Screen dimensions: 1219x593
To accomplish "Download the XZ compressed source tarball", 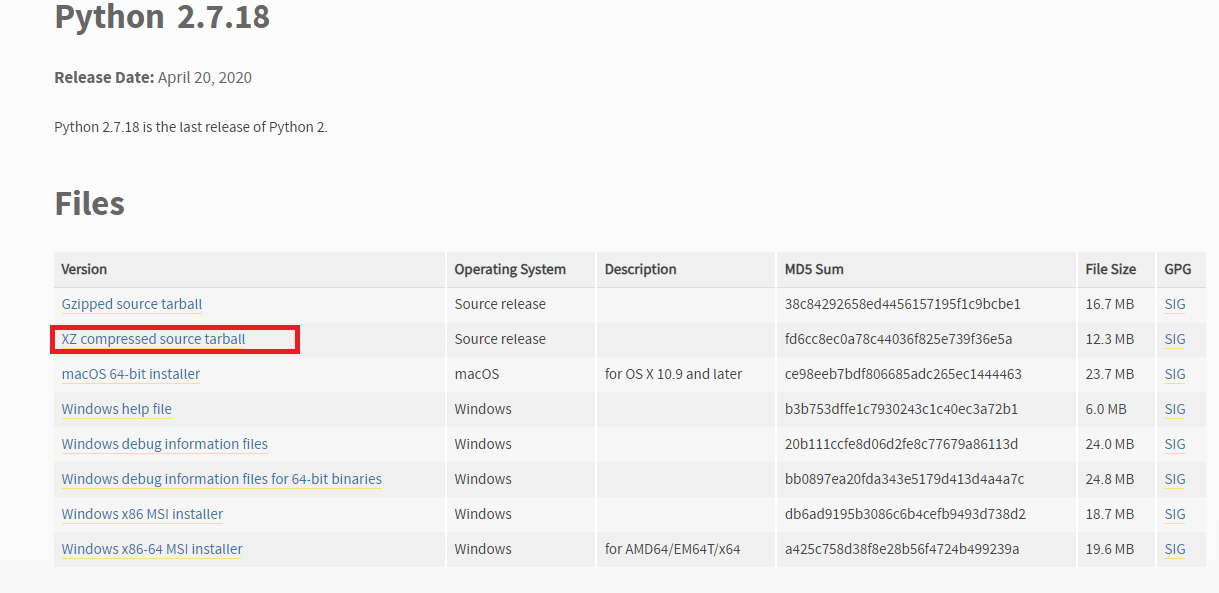I will pos(154,339).
